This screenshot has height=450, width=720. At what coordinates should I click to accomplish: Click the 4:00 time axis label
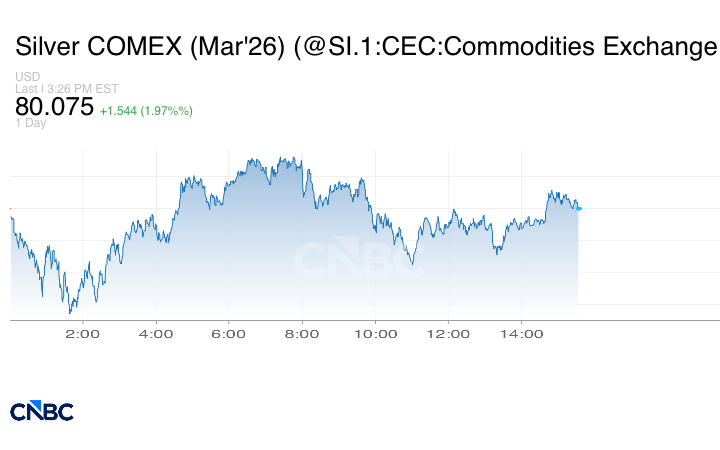[155, 334]
